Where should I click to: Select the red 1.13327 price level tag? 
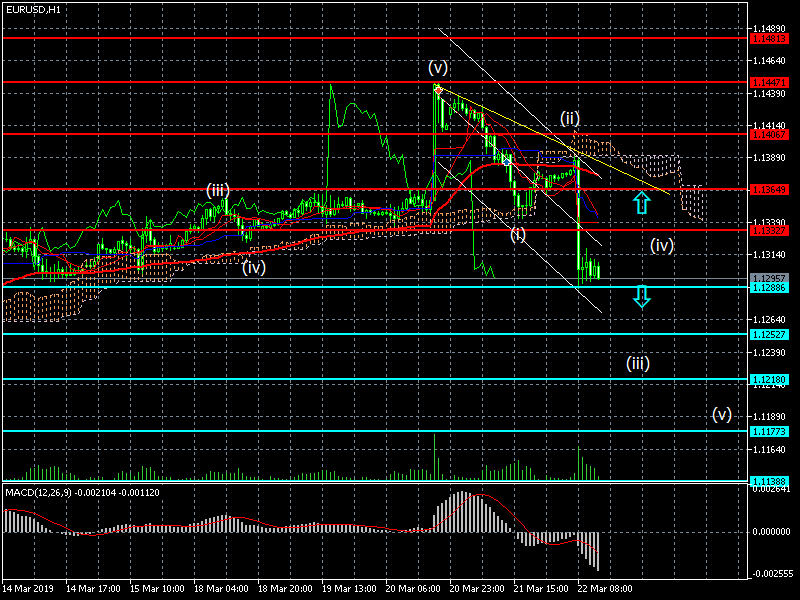[769, 231]
